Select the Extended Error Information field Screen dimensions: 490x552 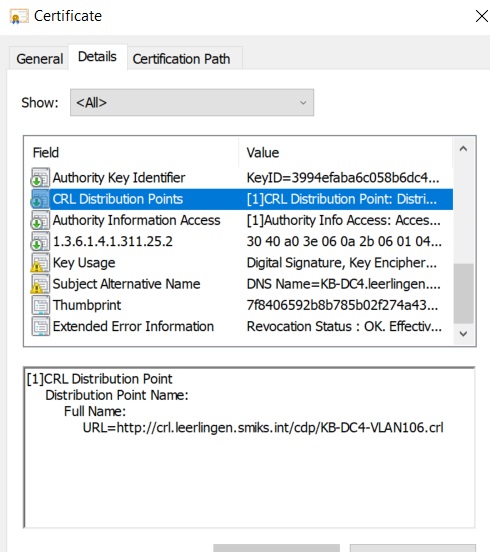238,326
